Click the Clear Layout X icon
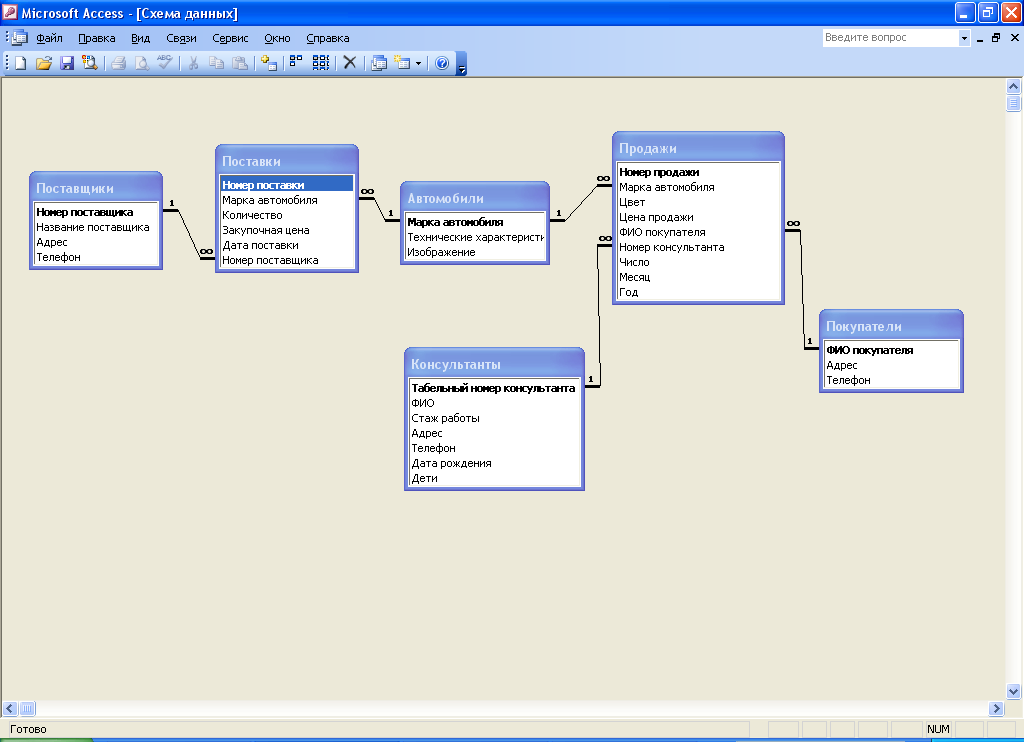The image size is (1024, 742). (x=350, y=63)
